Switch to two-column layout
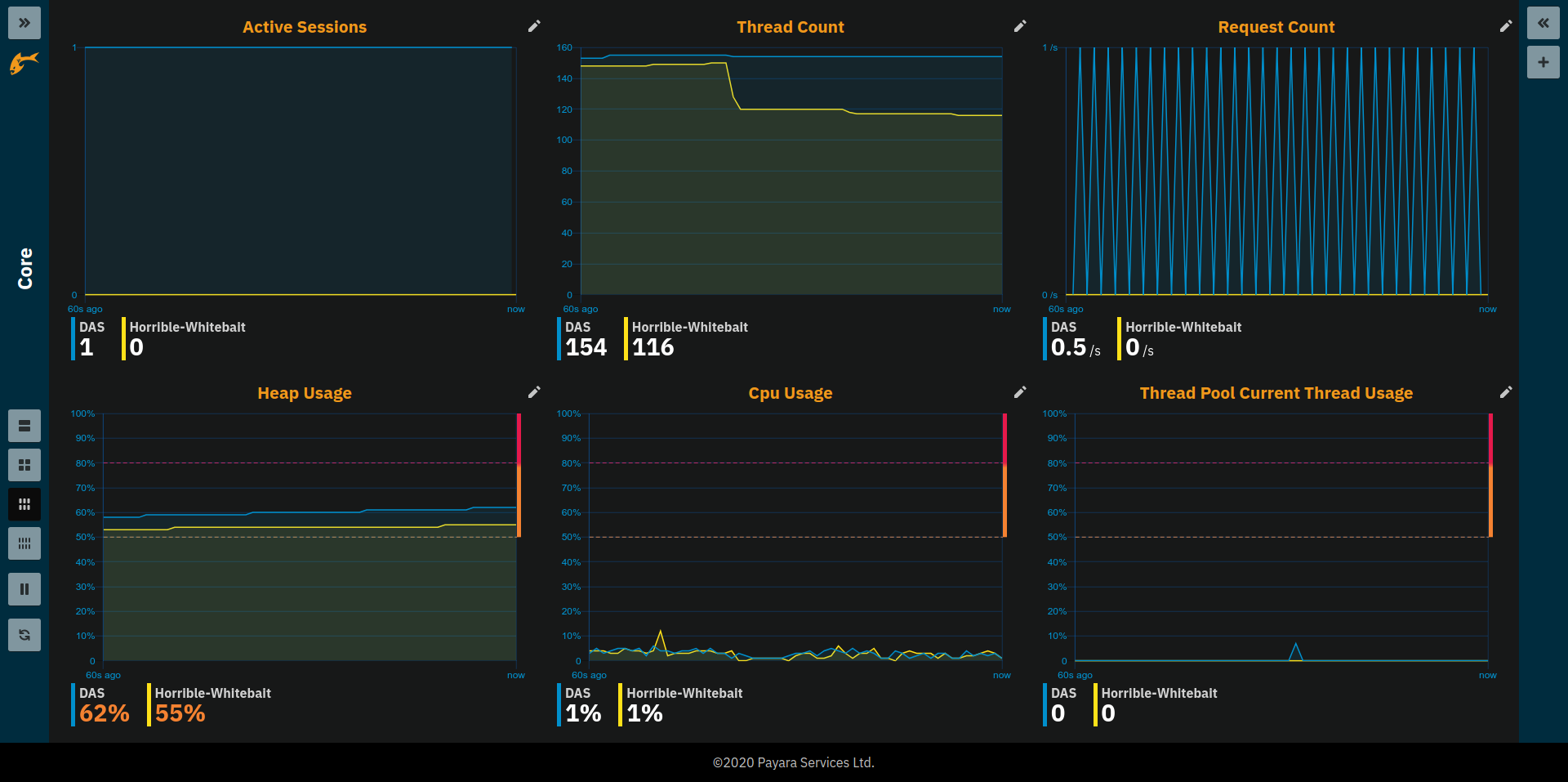This screenshot has width=1568, height=782. coord(24,465)
